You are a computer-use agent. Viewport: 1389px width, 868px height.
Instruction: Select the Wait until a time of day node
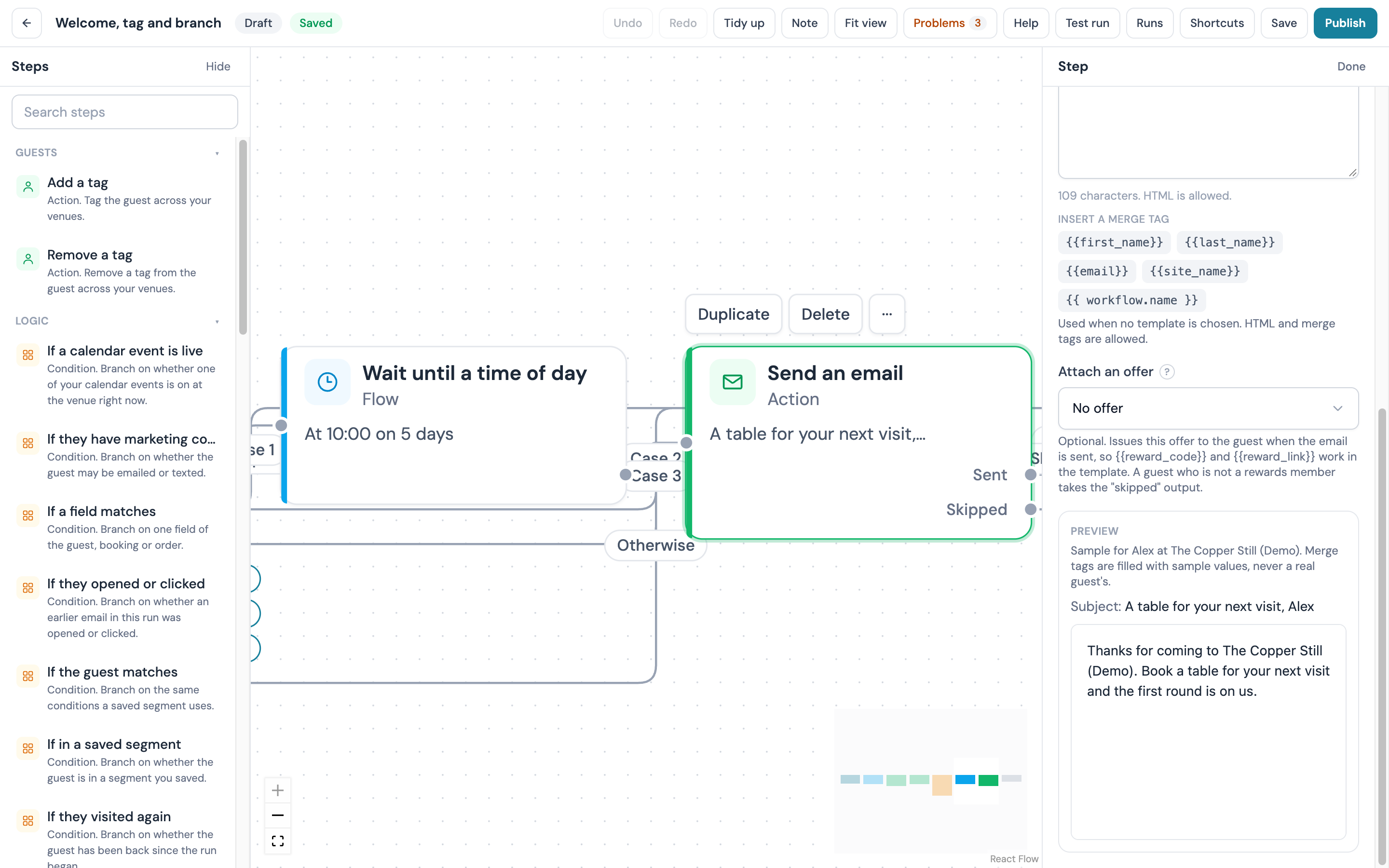point(453,425)
